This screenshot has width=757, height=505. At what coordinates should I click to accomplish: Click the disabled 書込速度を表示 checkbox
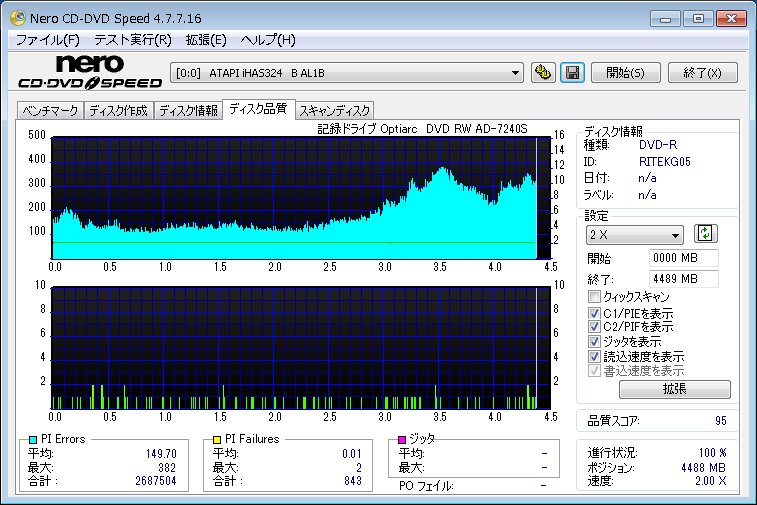[594, 370]
